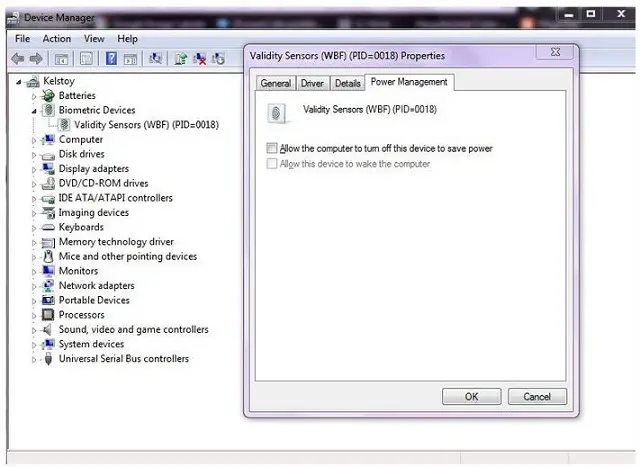Screen dimensions: 640x467
Task: Click the Universal Serial Bus controllers icon
Action: 48,358
